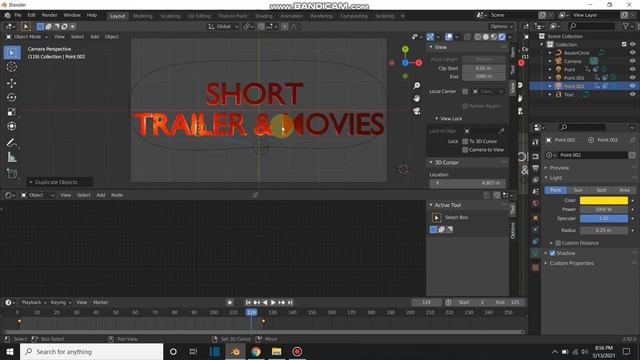Hide BezierCircle with its eye icon
Viewport: 640px width, 360px height.
click(632, 53)
